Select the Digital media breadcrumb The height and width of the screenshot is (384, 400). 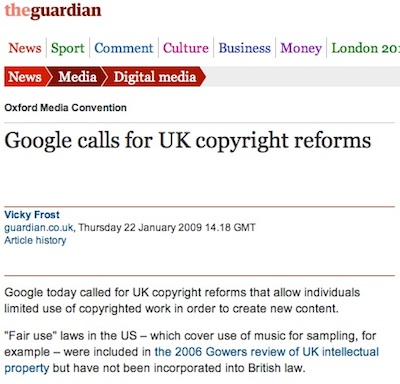tap(155, 77)
